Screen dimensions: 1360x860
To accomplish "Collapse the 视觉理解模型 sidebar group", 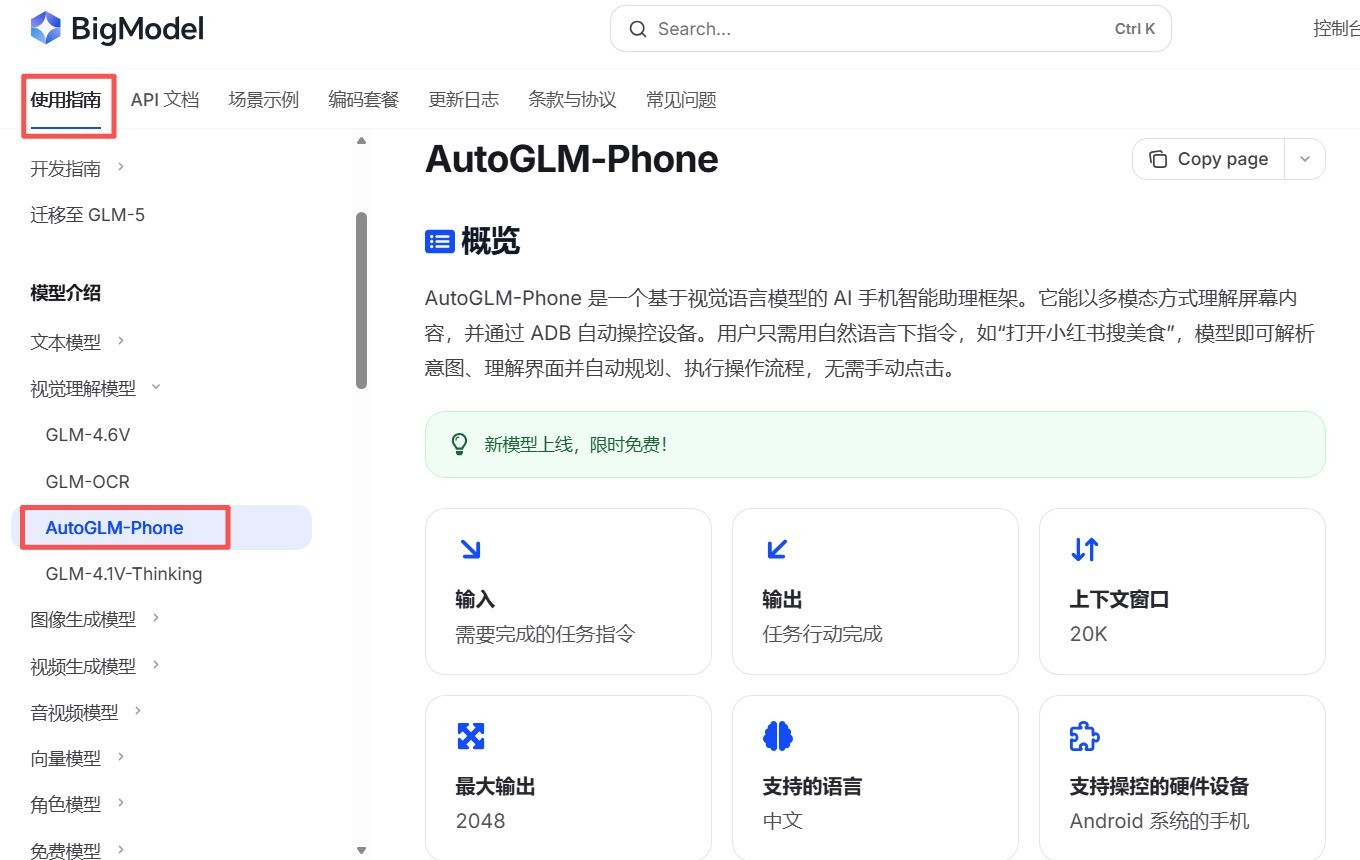I will (x=155, y=388).
